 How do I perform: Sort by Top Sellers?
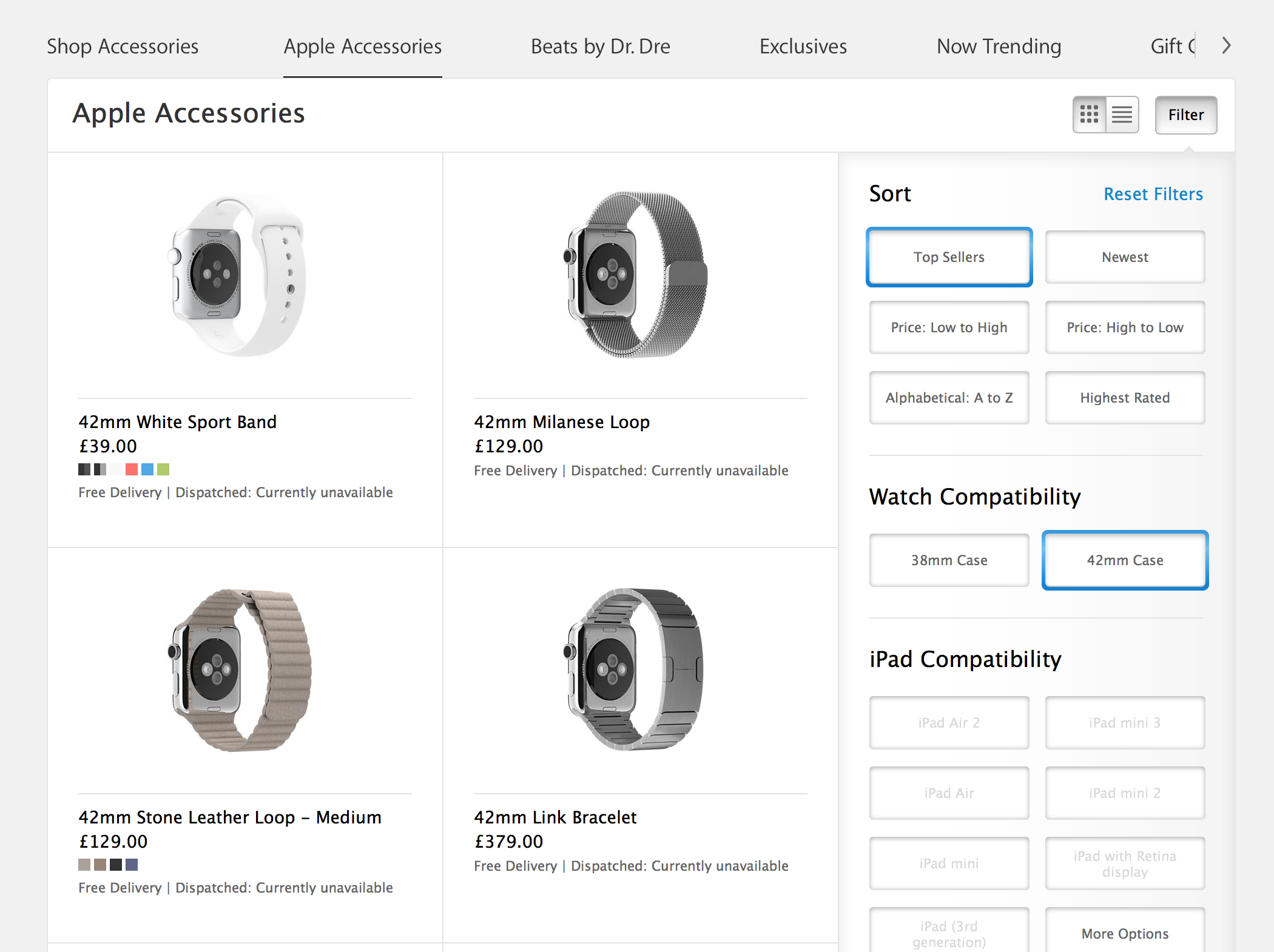949,257
